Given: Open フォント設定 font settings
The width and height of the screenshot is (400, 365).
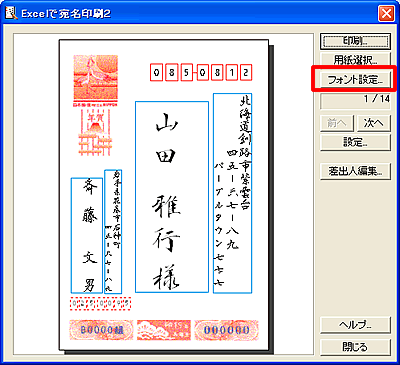Looking at the screenshot, I should coord(355,80).
